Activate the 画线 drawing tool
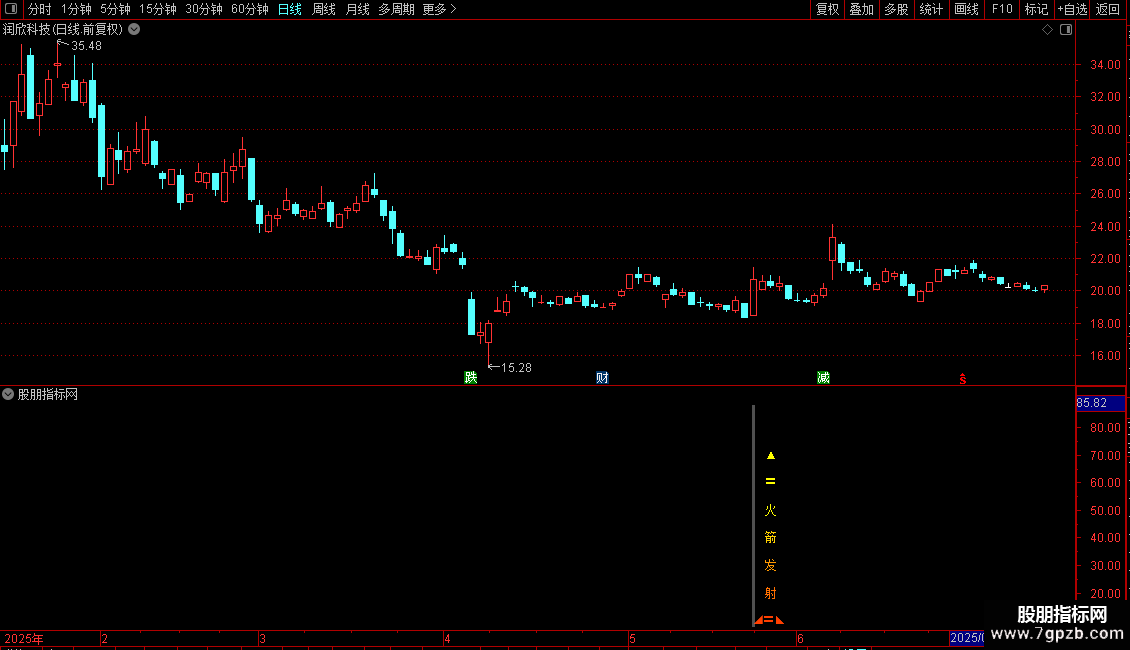Viewport: 1130px width, 650px height. point(966,9)
